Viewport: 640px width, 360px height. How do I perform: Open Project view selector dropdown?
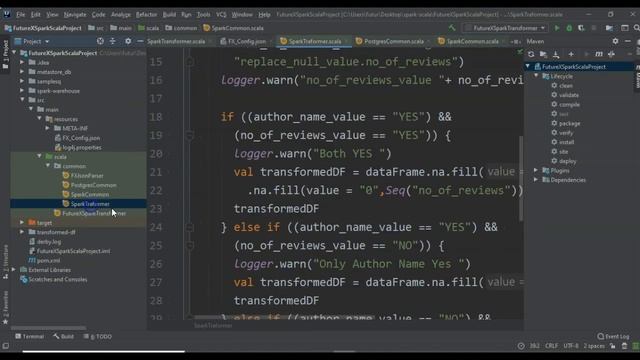32,41
